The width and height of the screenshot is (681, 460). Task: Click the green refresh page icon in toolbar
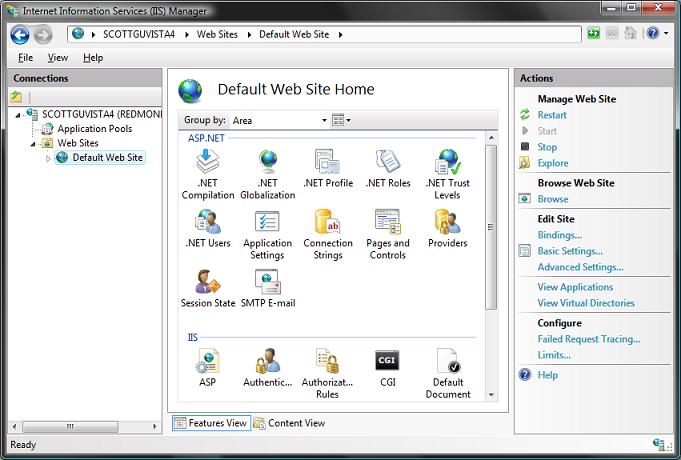click(x=593, y=33)
